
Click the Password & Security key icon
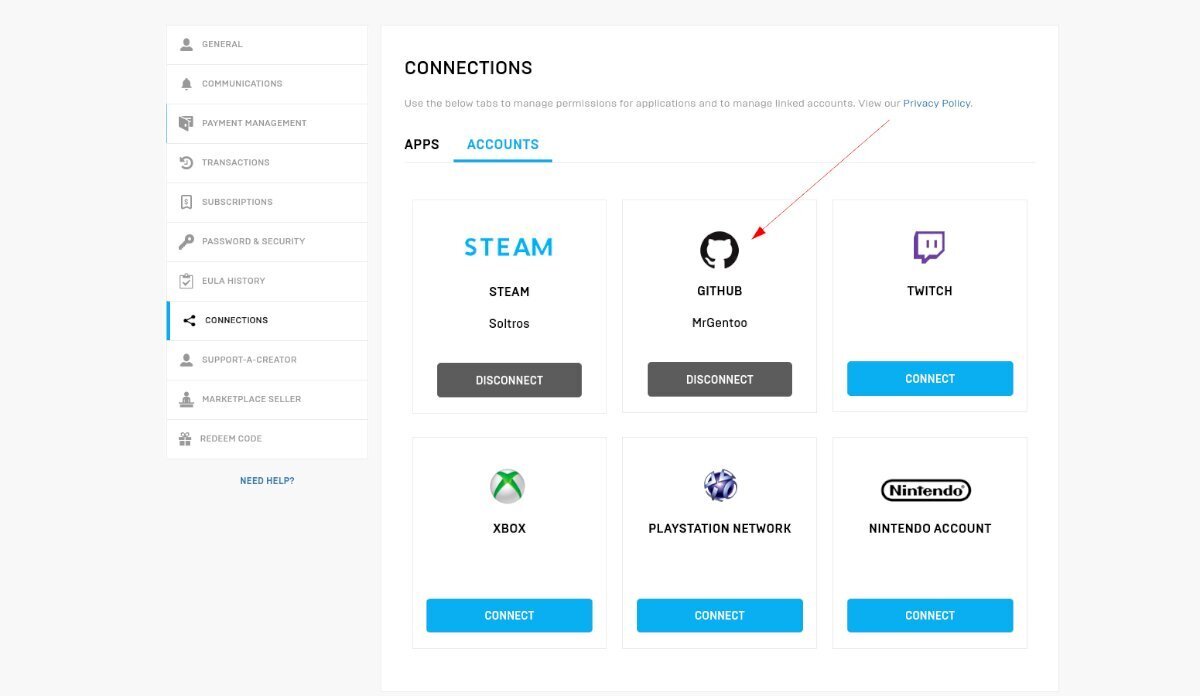(x=186, y=241)
